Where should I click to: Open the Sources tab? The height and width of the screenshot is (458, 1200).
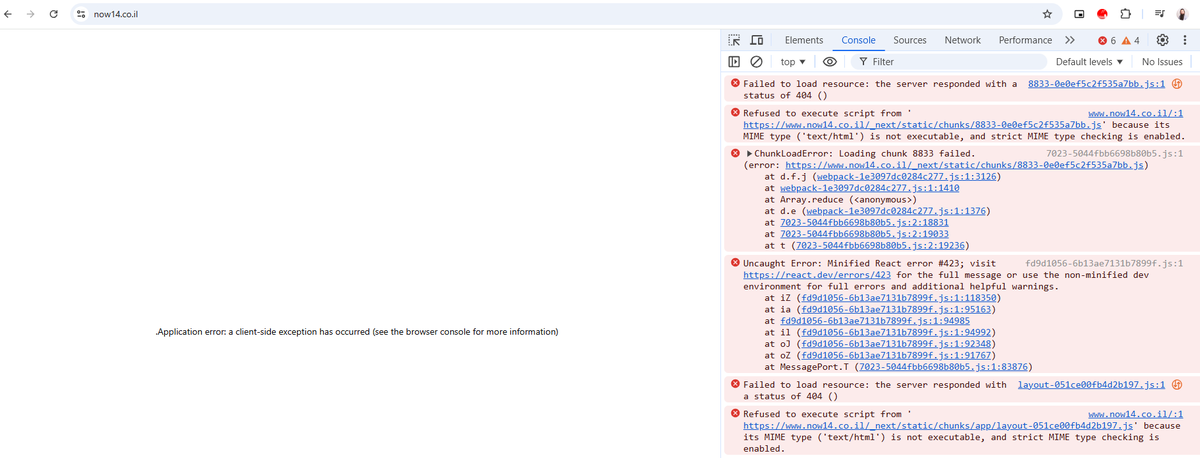(x=910, y=40)
